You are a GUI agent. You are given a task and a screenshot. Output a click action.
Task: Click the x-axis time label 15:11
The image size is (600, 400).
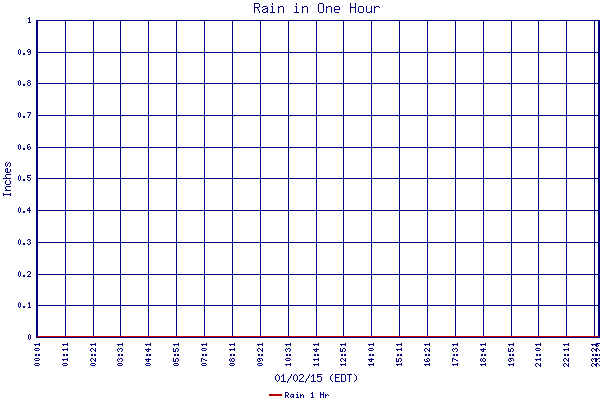(399, 354)
